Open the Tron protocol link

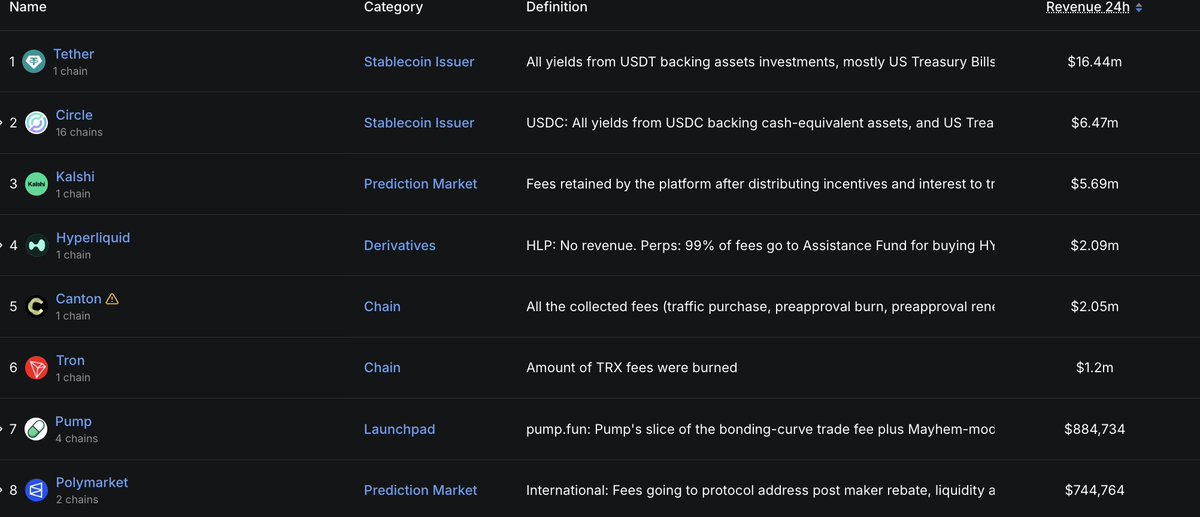click(70, 360)
